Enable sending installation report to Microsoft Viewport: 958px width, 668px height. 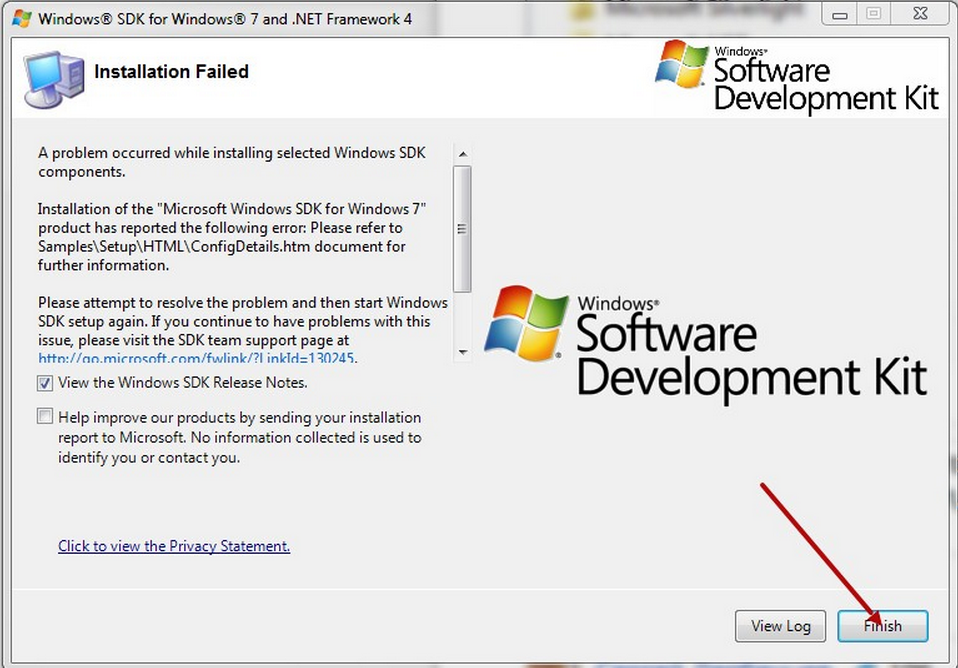45,417
